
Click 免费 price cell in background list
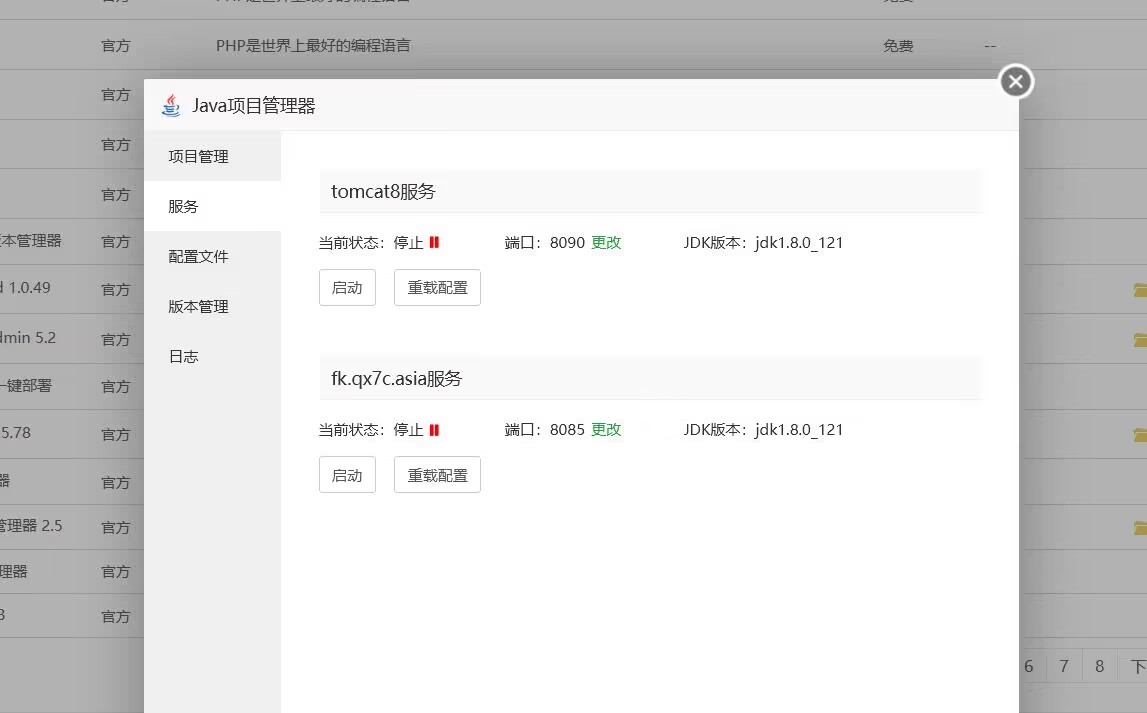pos(898,46)
